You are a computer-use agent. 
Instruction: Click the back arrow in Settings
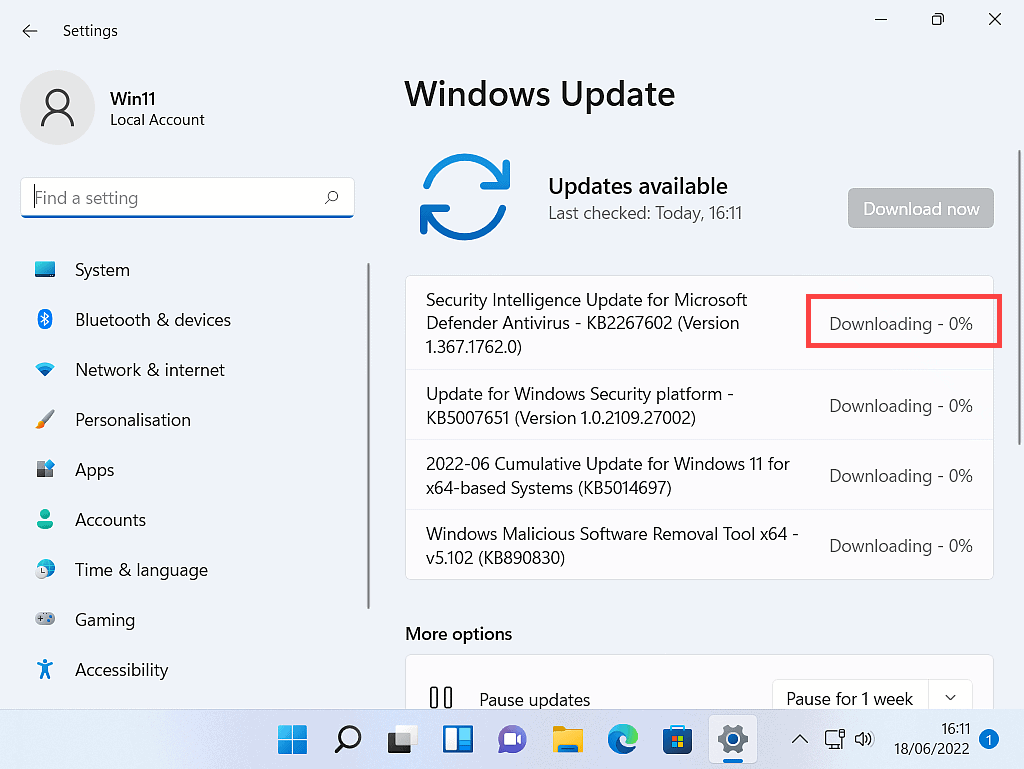coord(30,31)
